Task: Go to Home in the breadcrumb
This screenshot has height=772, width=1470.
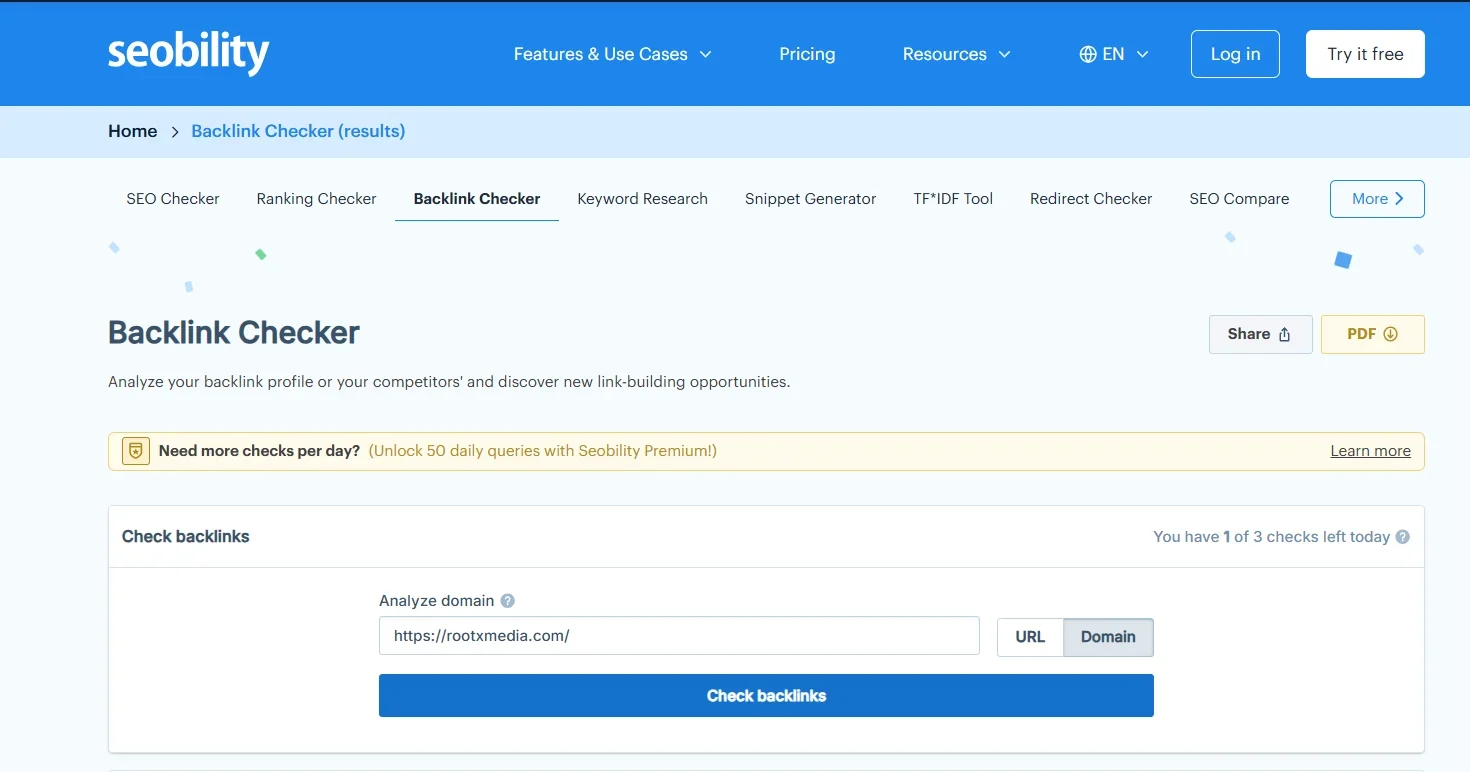Action: coord(133,131)
